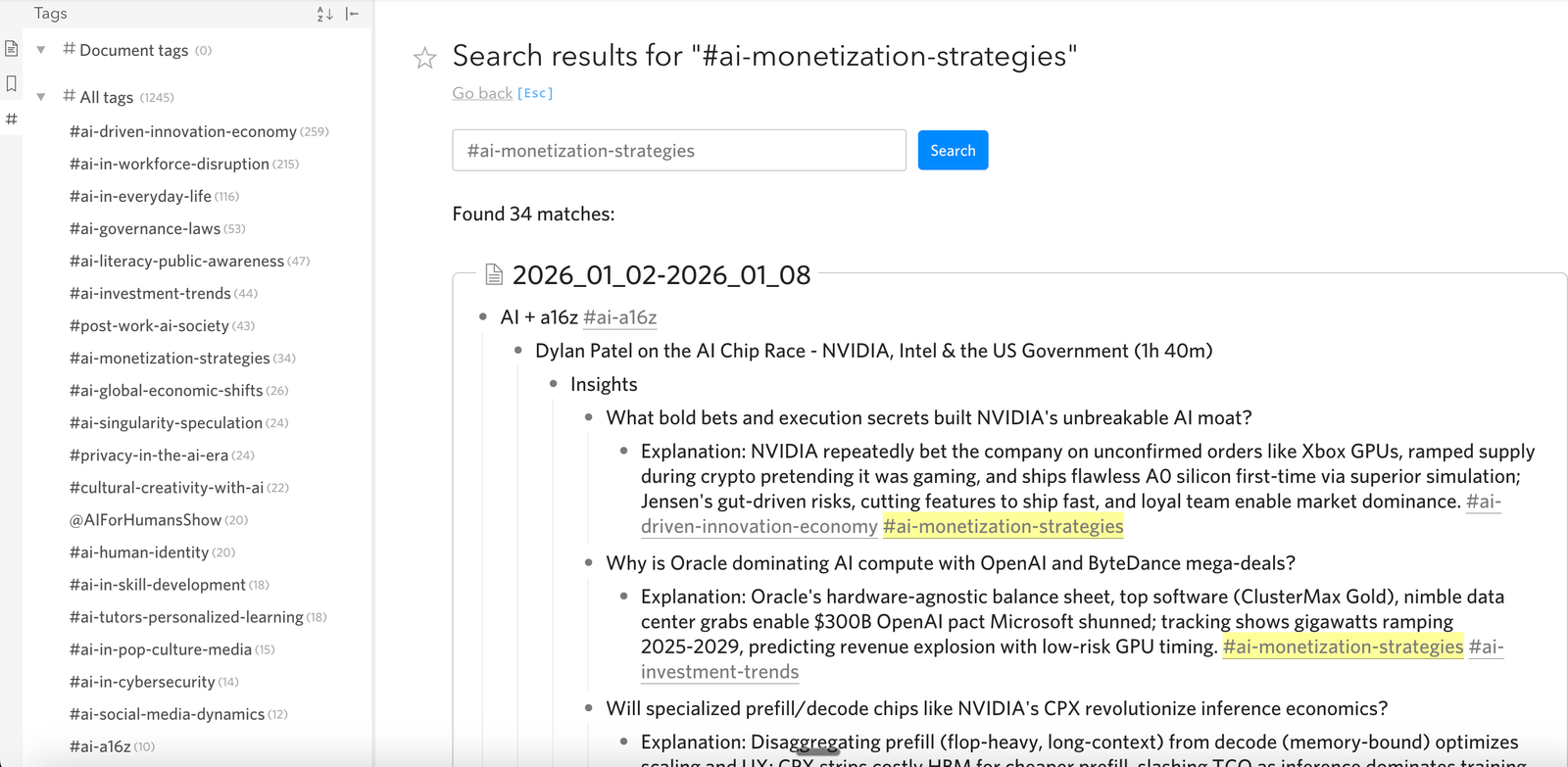Select the hash tags pane icon
The image size is (1568, 767).
(12, 120)
